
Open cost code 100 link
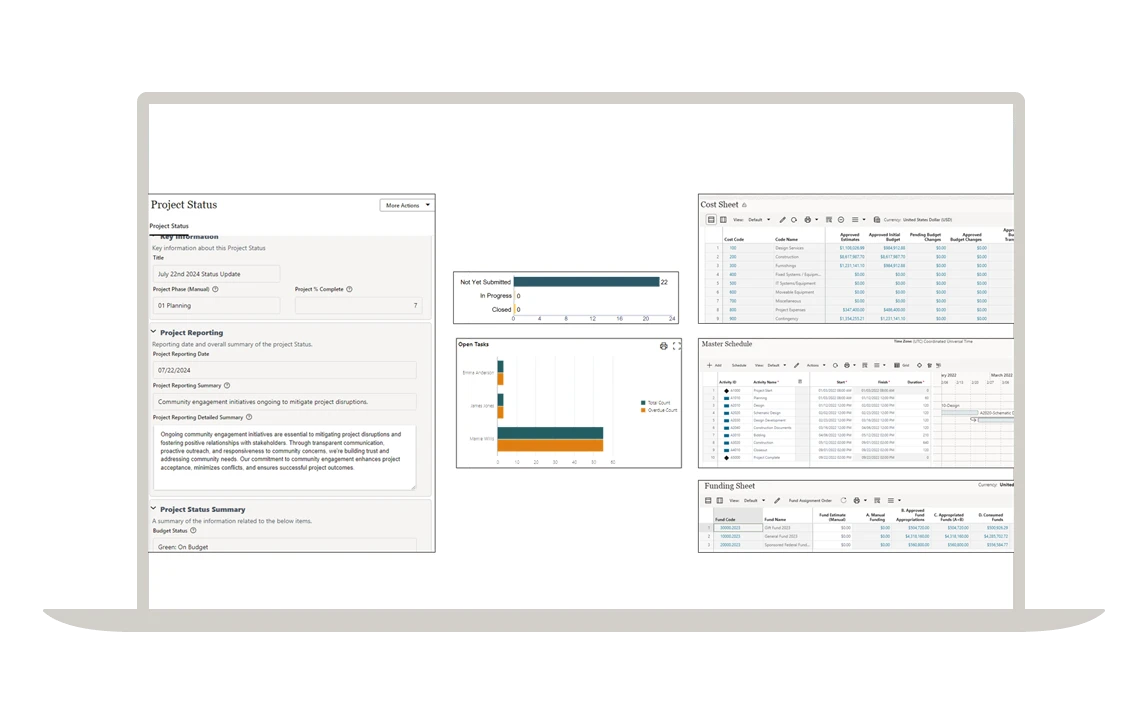click(733, 247)
